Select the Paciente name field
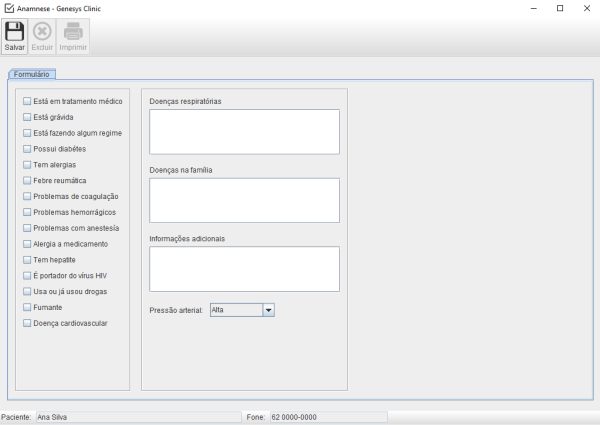 137,416
